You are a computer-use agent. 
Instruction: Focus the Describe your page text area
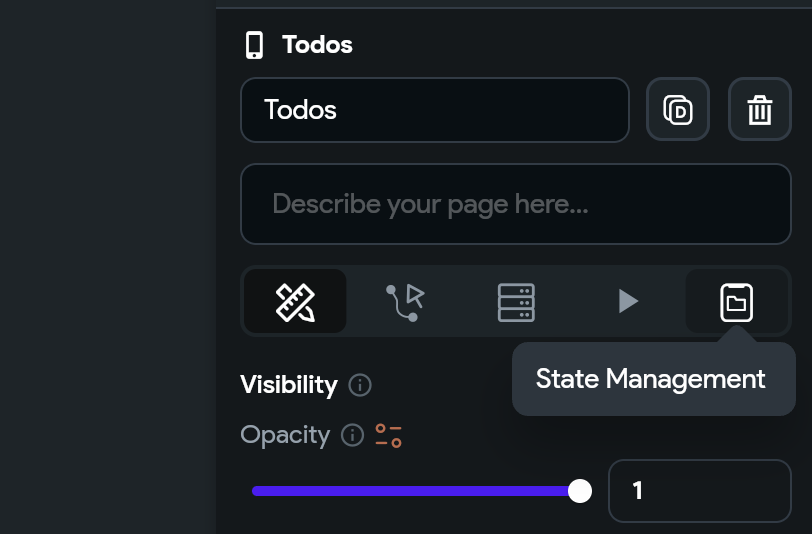pos(516,204)
